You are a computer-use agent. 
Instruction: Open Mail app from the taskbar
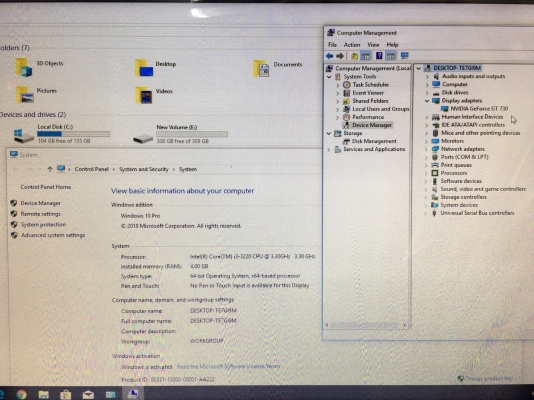coord(88,394)
